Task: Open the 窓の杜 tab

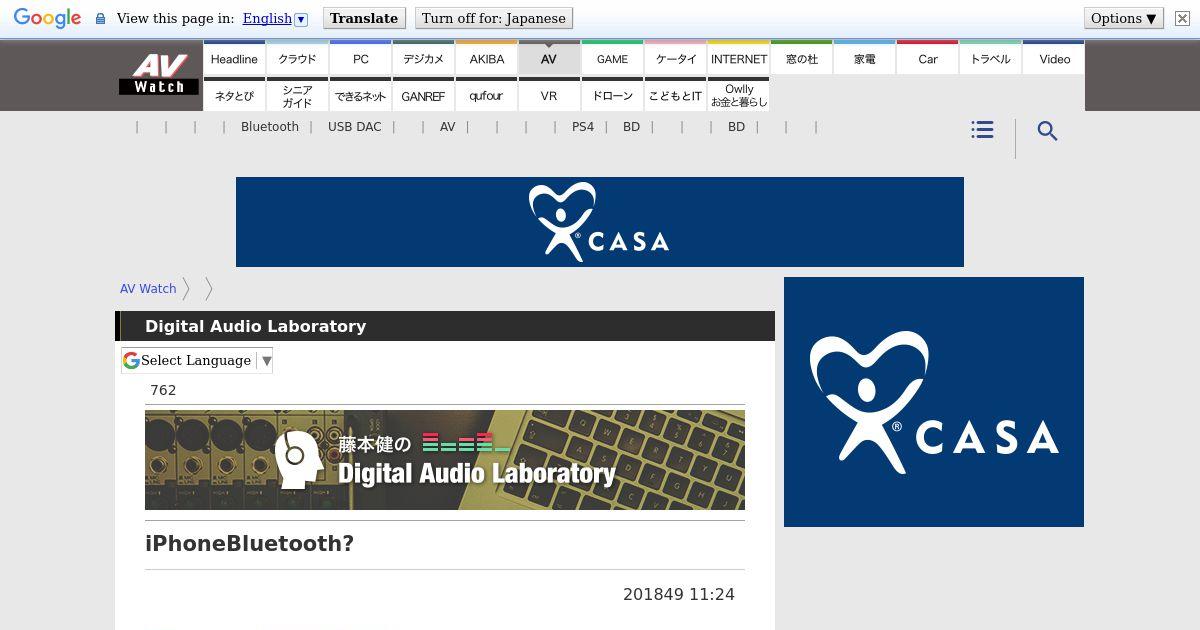Action: click(801, 58)
